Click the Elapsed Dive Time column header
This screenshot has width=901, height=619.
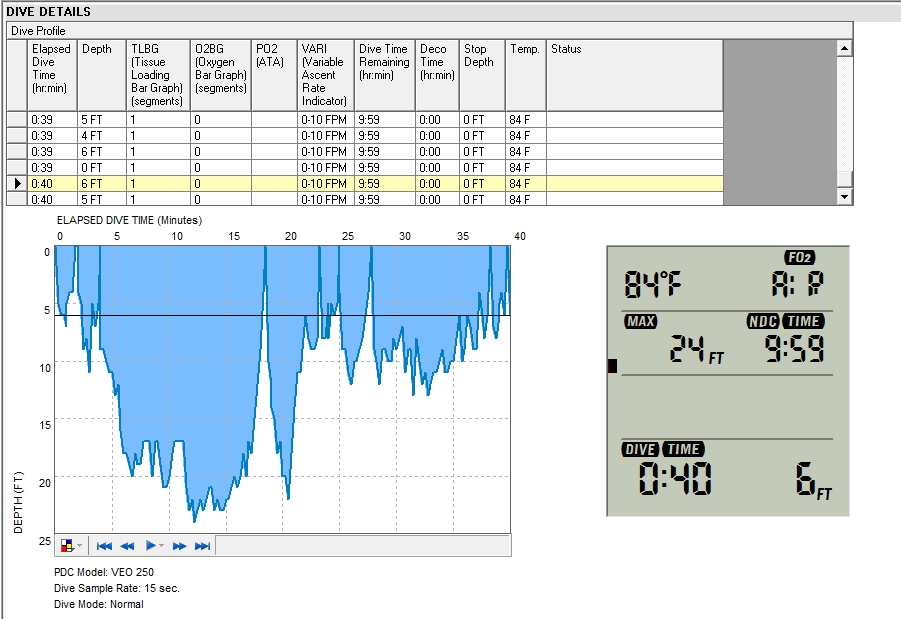[x=52, y=75]
